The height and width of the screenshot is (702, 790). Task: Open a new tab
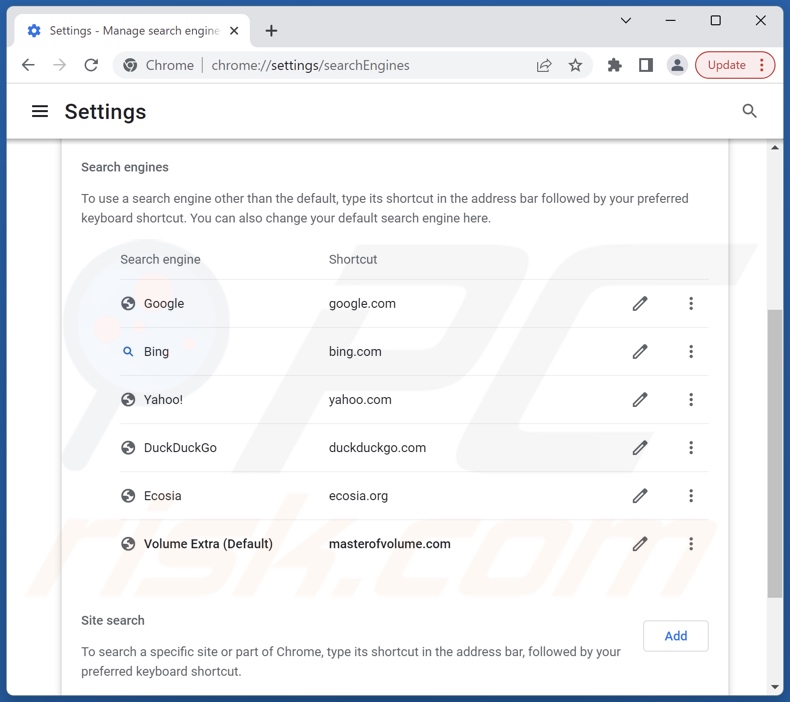pos(271,31)
